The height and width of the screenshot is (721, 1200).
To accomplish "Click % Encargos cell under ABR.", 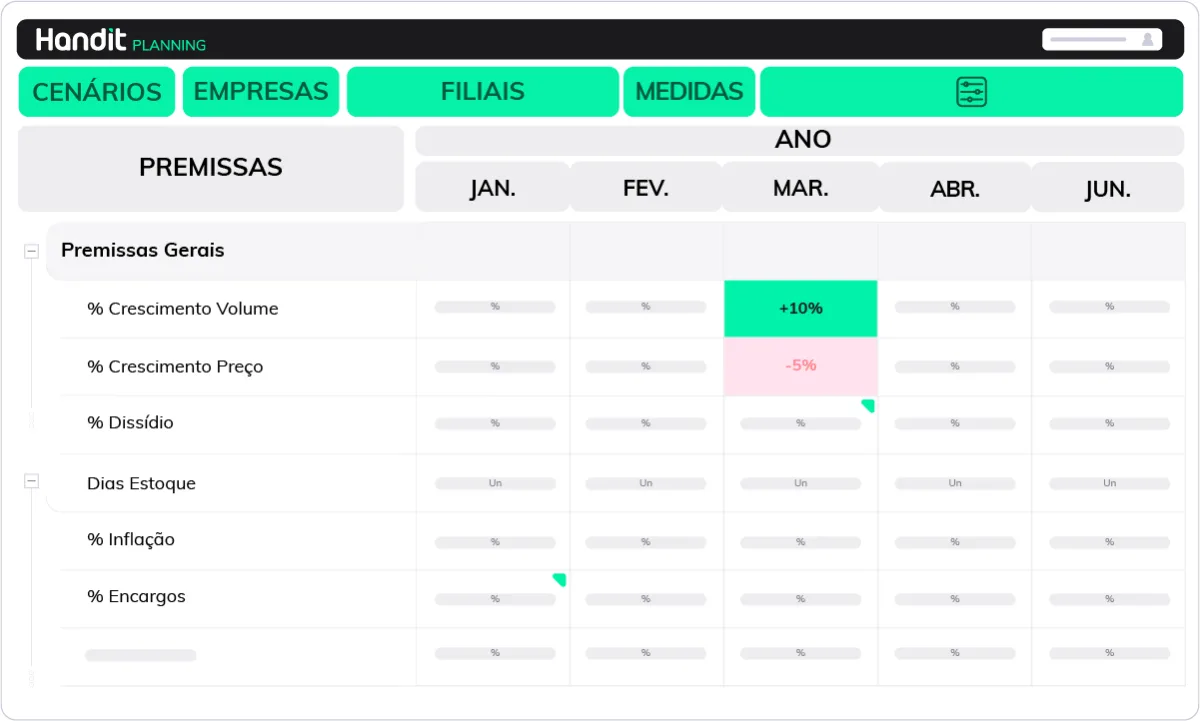I will 955,599.
